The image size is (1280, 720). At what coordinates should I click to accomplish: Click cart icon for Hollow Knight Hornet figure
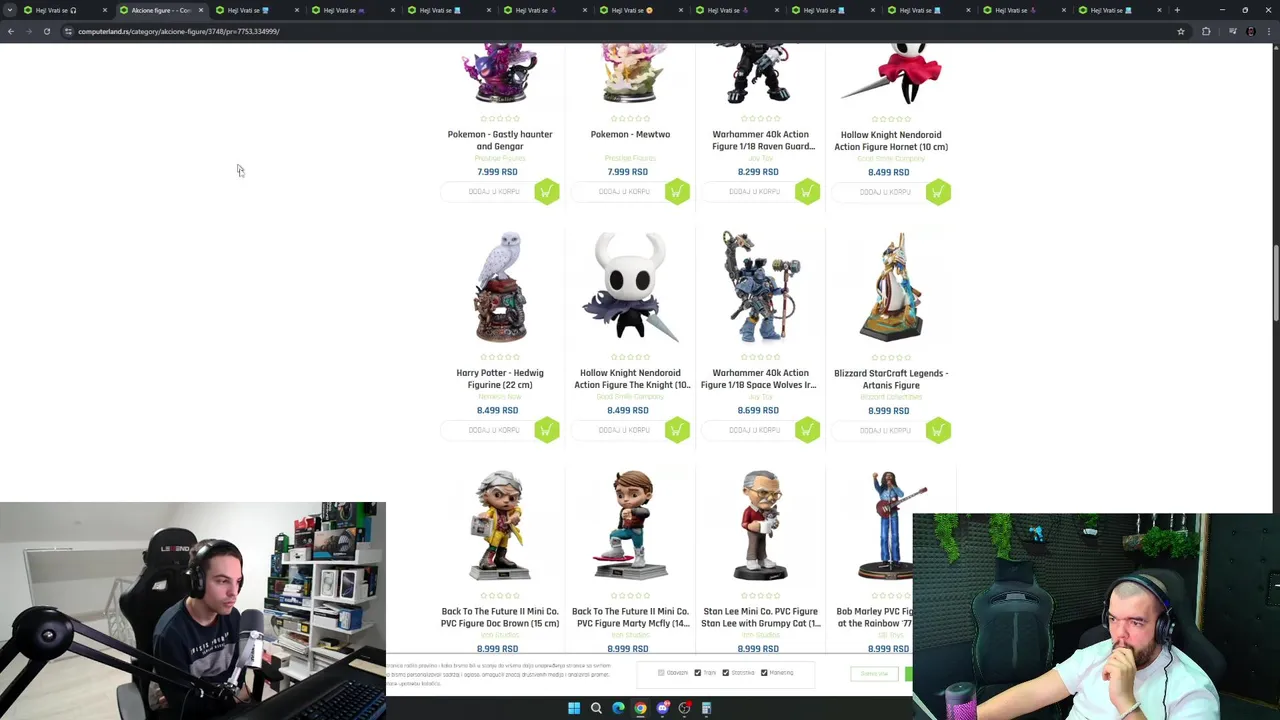pos(938,192)
